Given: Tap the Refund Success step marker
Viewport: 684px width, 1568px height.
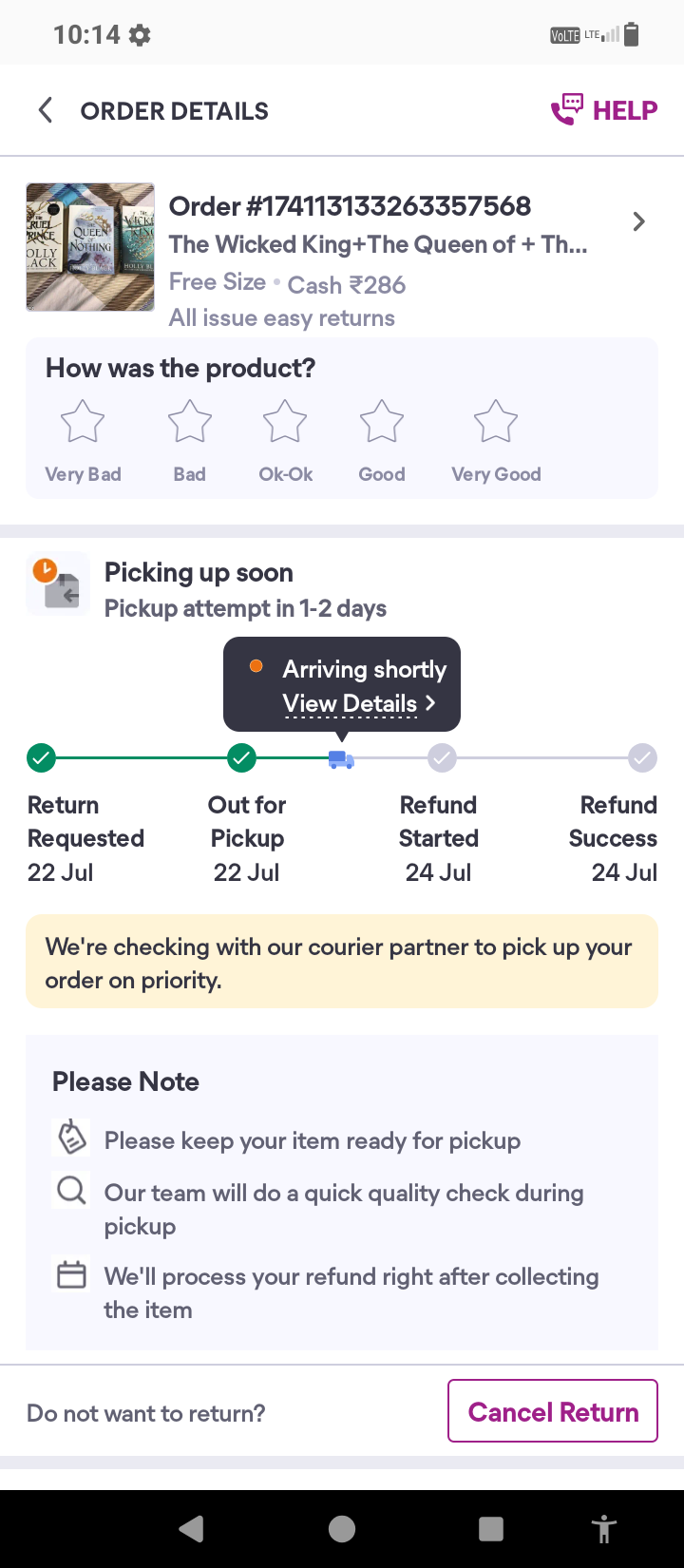Looking at the screenshot, I should pos(642,758).
